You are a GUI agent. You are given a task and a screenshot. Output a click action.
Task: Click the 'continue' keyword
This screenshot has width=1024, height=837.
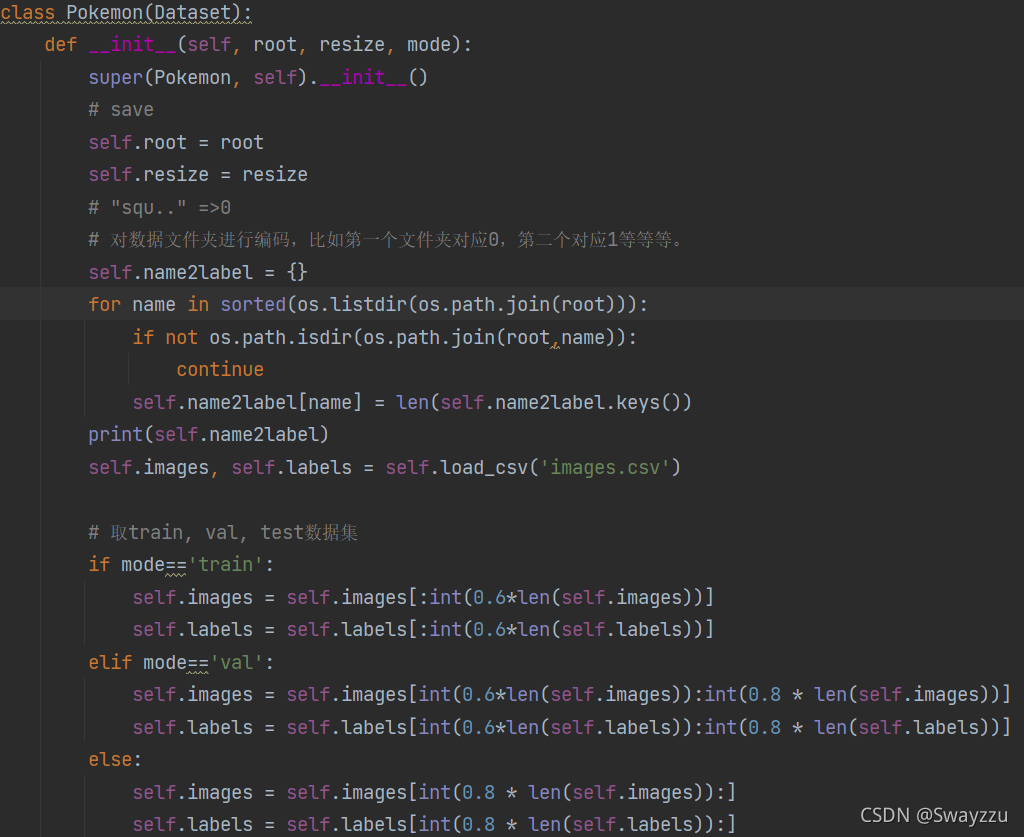220,370
